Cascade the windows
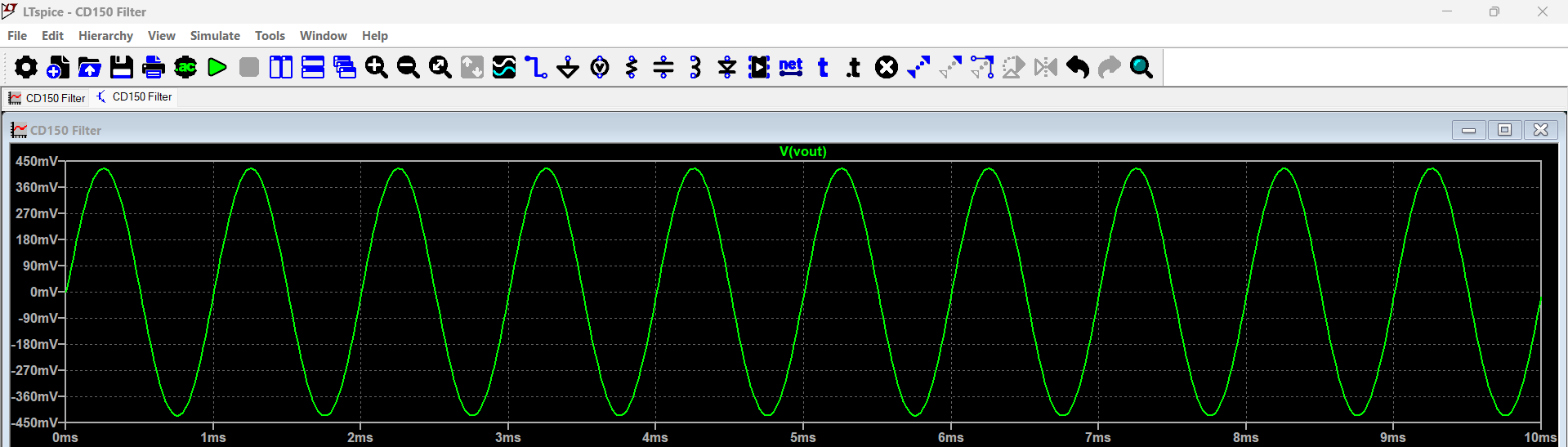 click(x=345, y=67)
